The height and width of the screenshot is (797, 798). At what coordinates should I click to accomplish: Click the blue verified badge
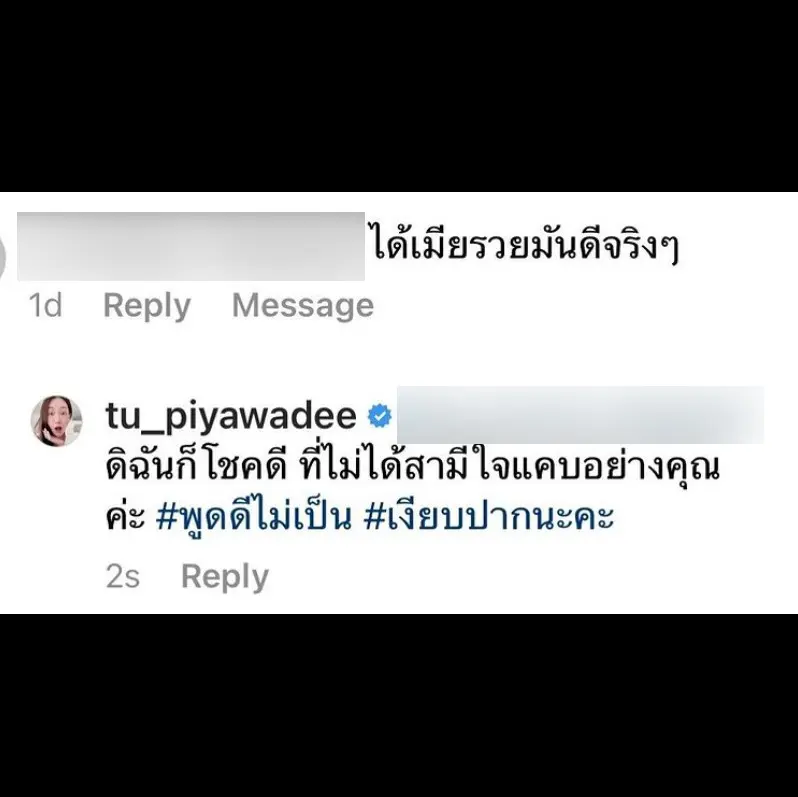380,416
